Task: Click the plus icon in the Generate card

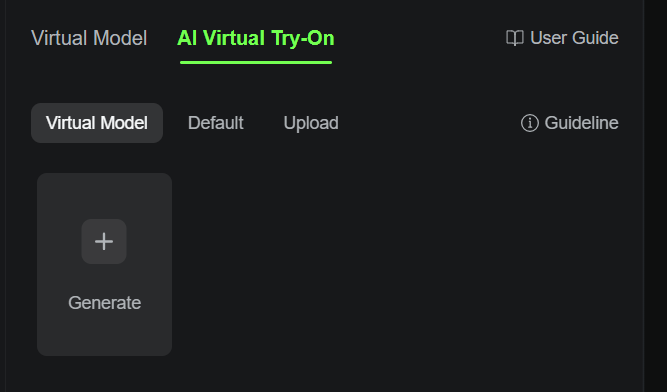Action: pyautogui.click(x=104, y=241)
